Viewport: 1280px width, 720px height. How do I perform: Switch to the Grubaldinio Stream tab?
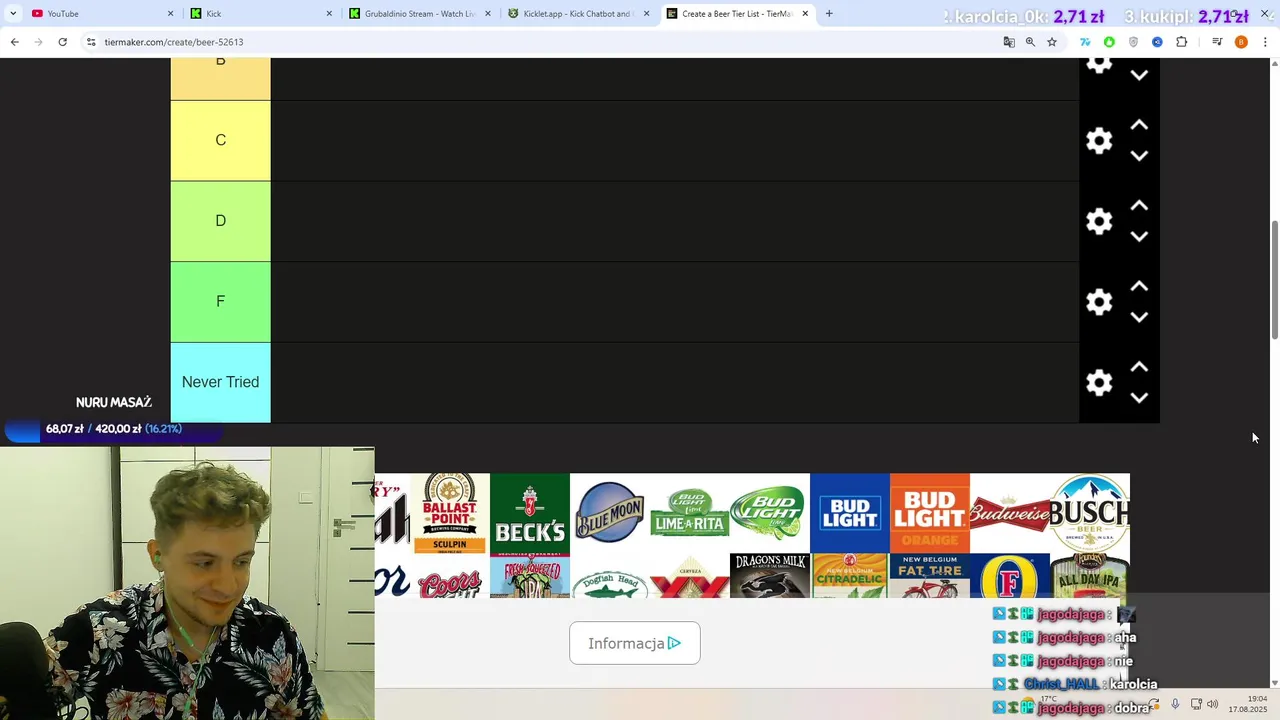pos(418,14)
